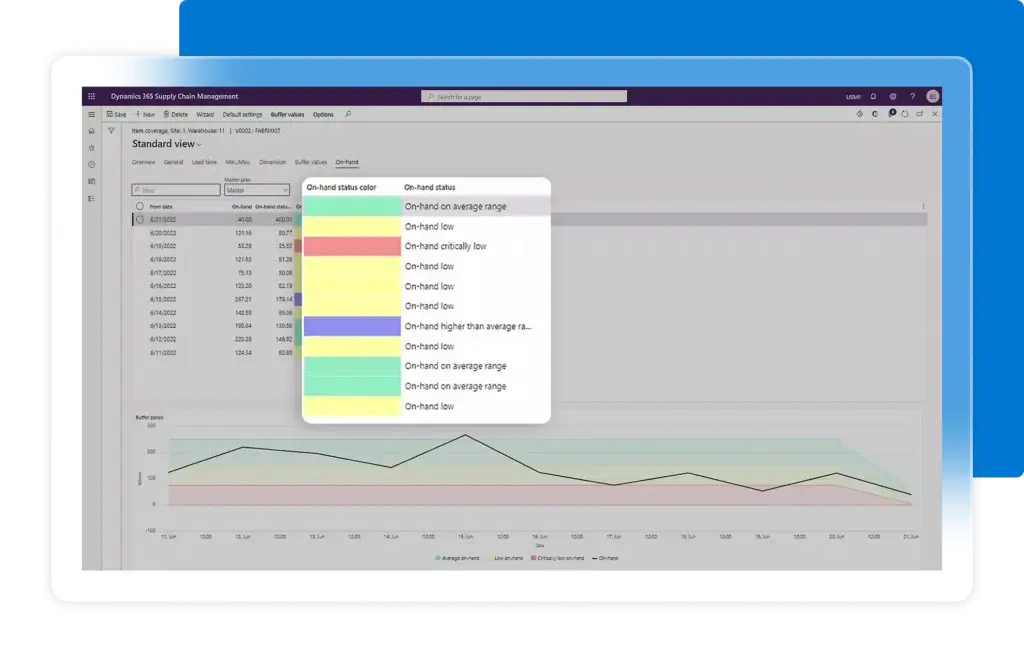1024x657 pixels.
Task: Show the filter pane funnel icon
Action: (x=111, y=131)
